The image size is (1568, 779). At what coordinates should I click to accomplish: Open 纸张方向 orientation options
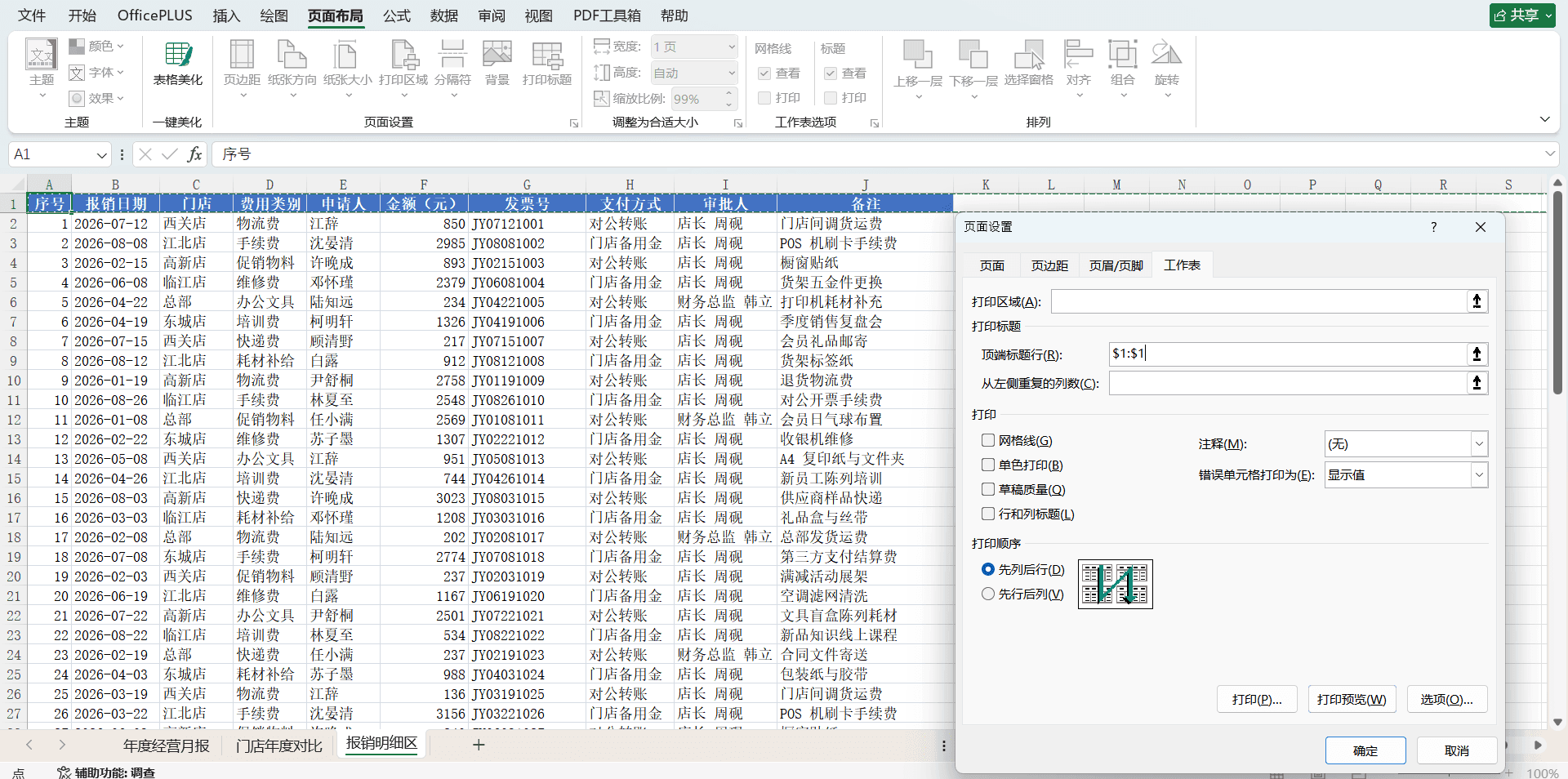(x=292, y=69)
